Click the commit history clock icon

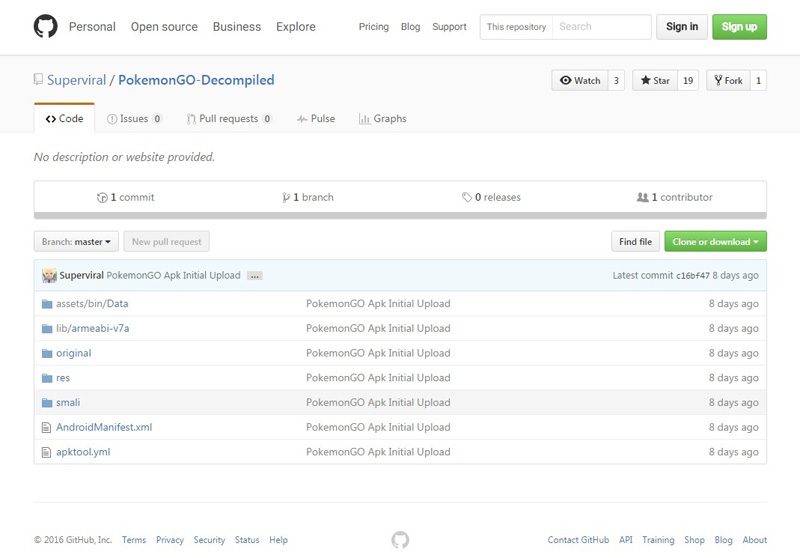click(x=102, y=197)
